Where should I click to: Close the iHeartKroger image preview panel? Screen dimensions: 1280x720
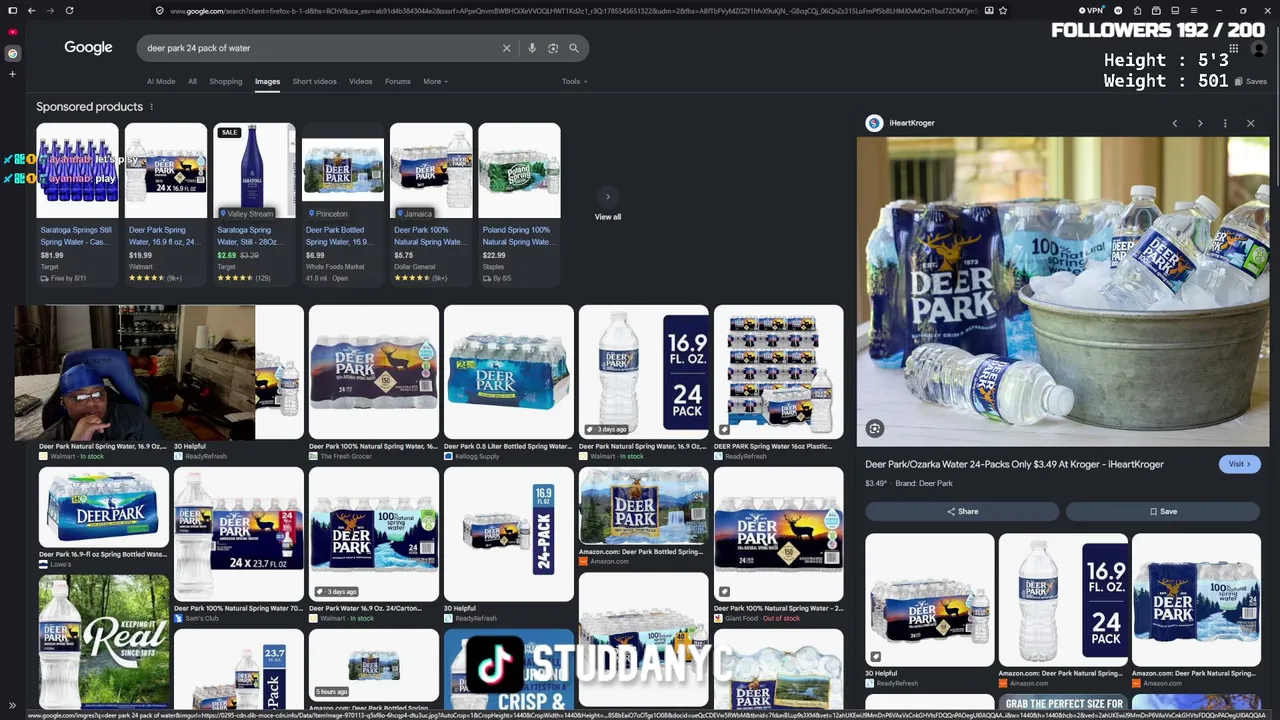(x=1250, y=123)
